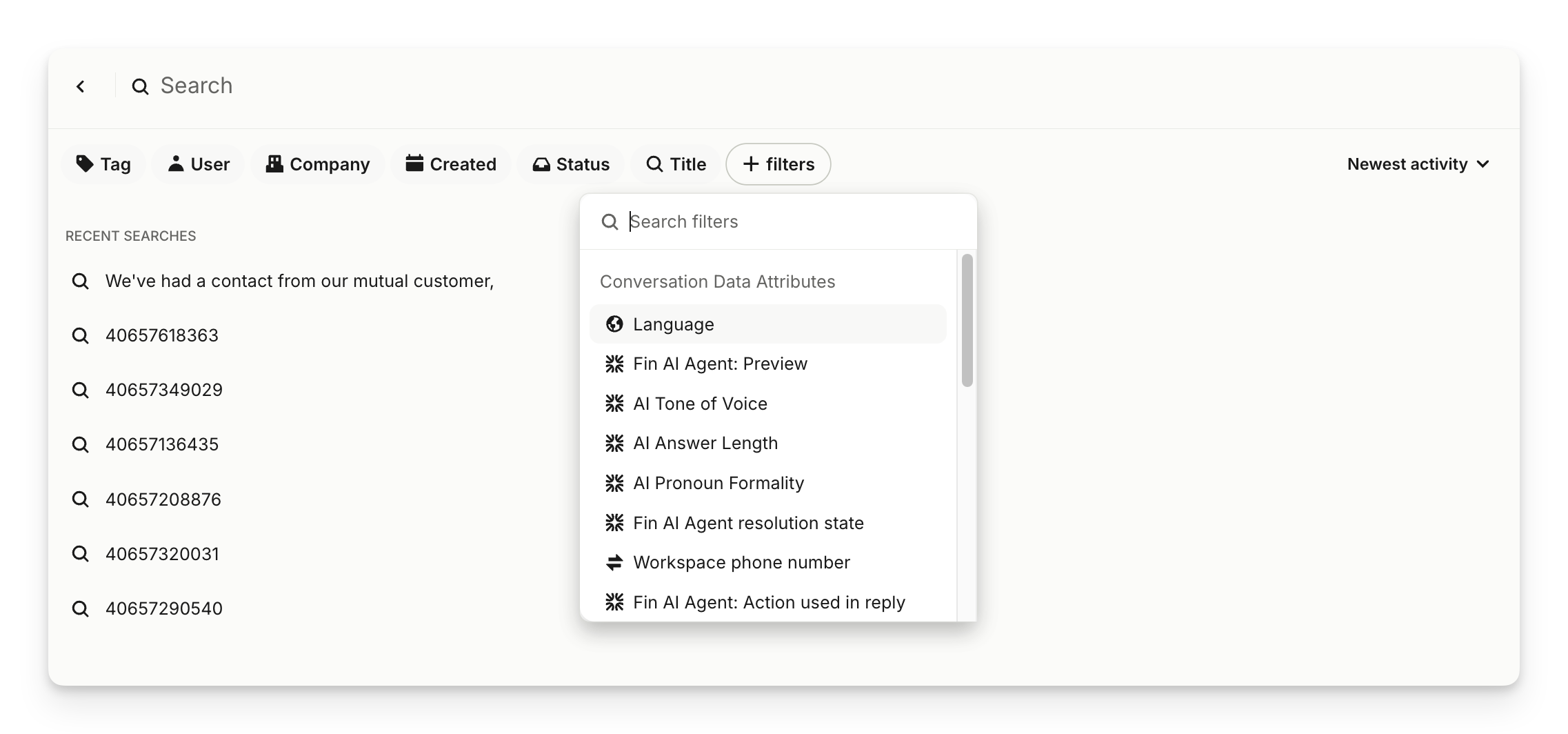1568x734 pixels.
Task: Select AI Answer Length filter option
Action: pyautogui.click(x=705, y=443)
